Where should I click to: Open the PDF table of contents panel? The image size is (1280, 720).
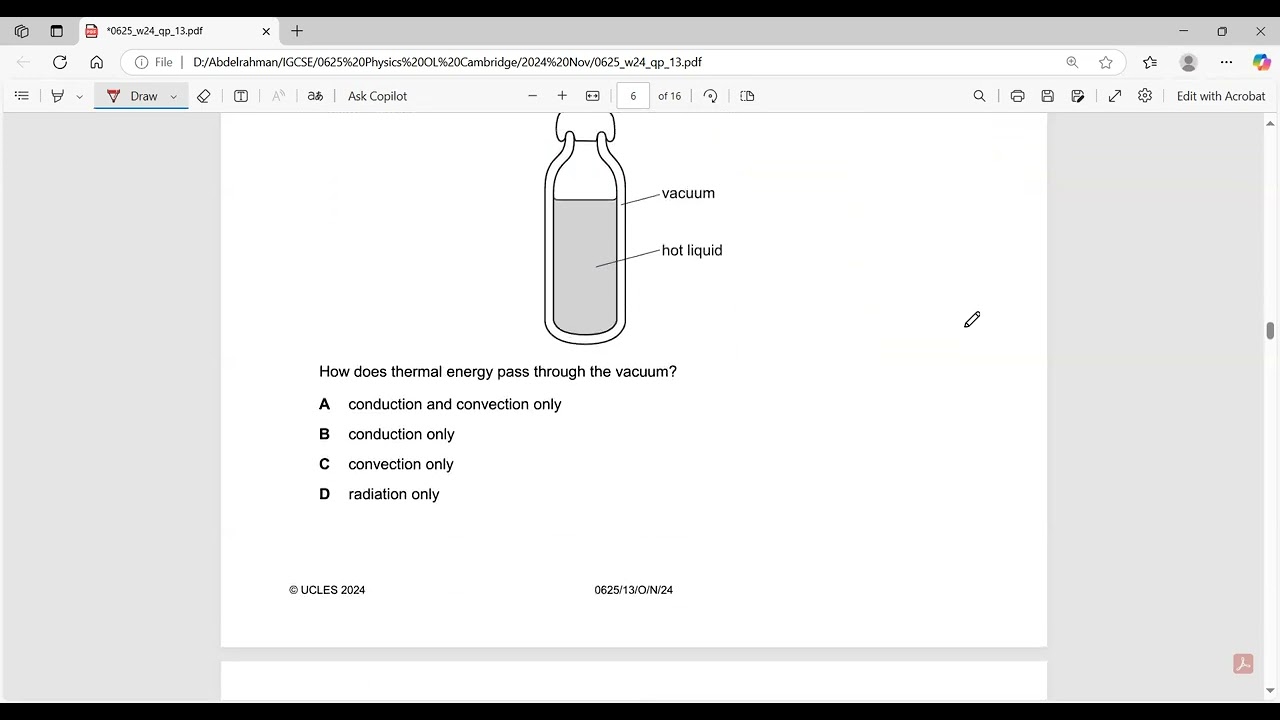click(x=21, y=96)
